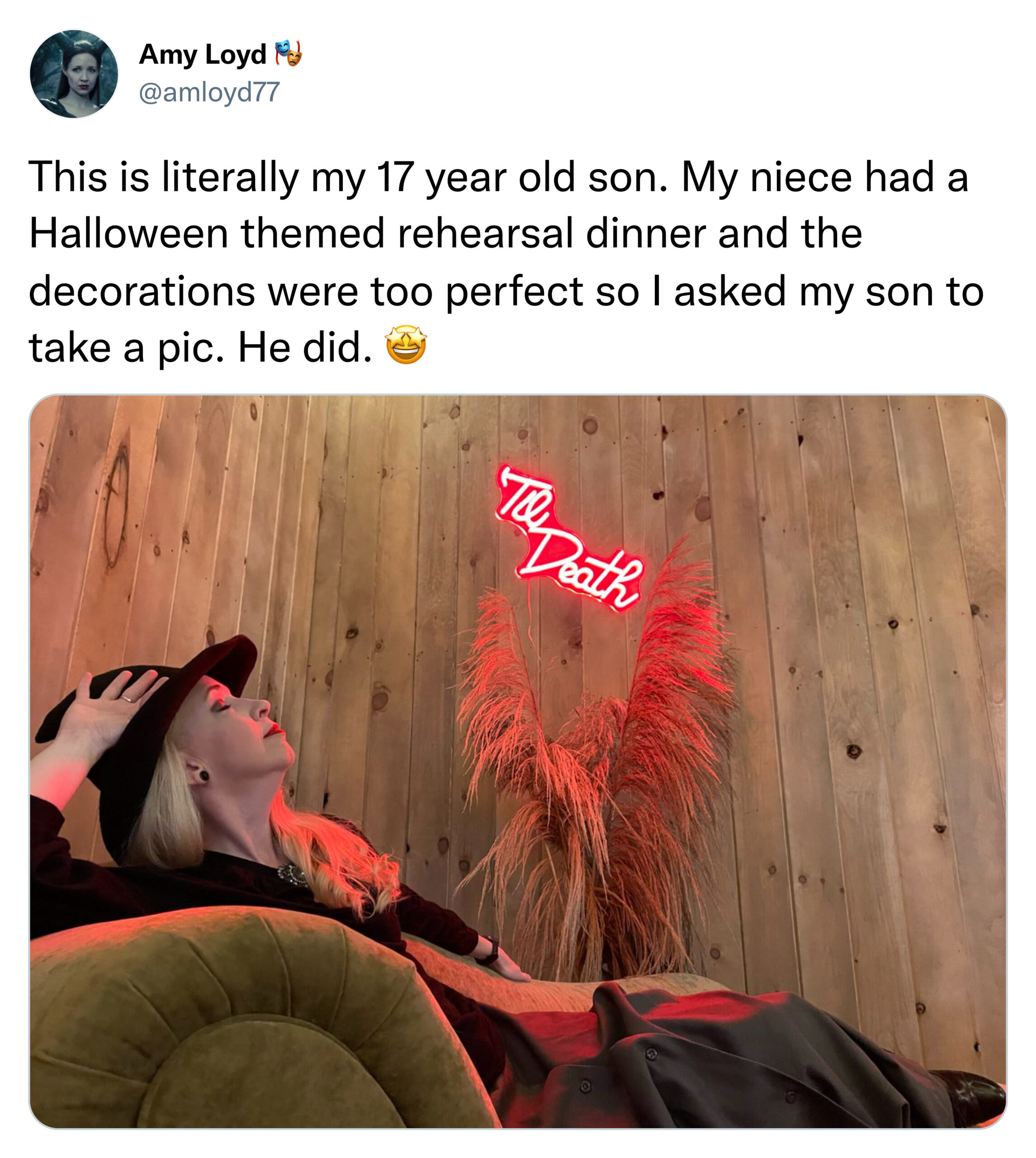
Task: Click the word Halloween in the tweet
Action: point(128,233)
